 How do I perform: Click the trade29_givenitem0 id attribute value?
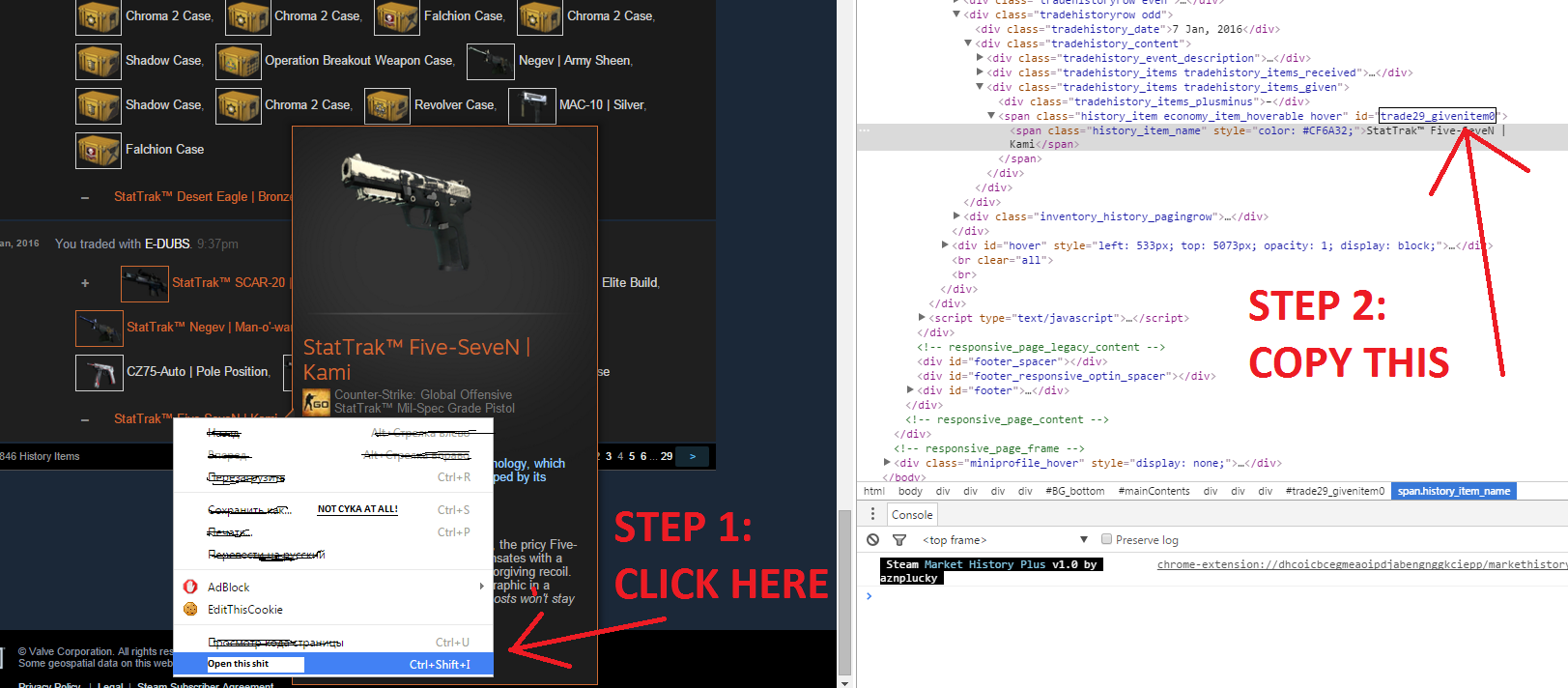1437,116
